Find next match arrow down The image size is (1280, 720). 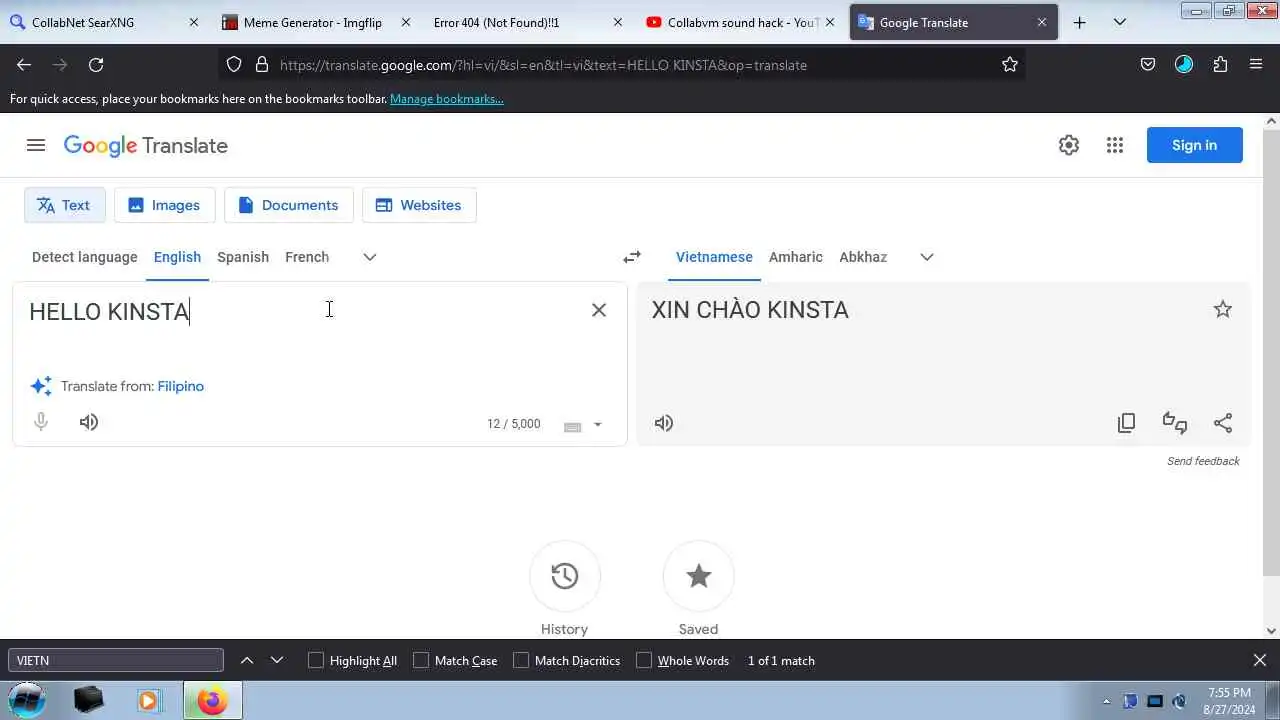tap(277, 660)
